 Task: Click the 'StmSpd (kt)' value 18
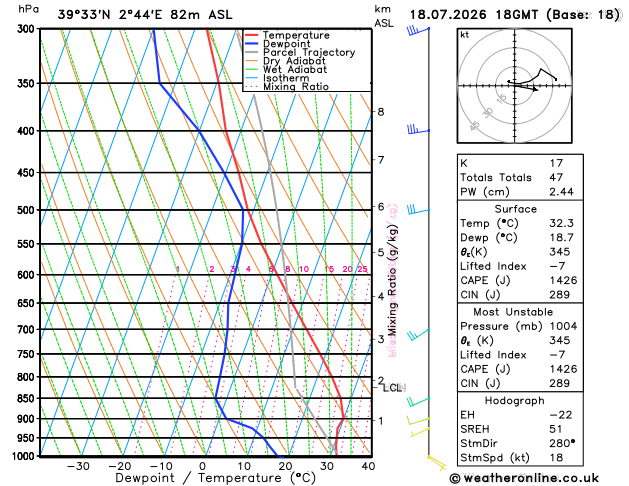(x=556, y=458)
